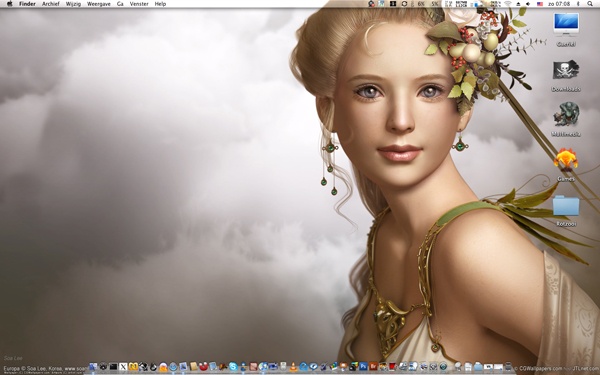The height and width of the screenshot is (375, 600).
Task: Open the blue folder stack in Dock
Action: pos(478,367)
